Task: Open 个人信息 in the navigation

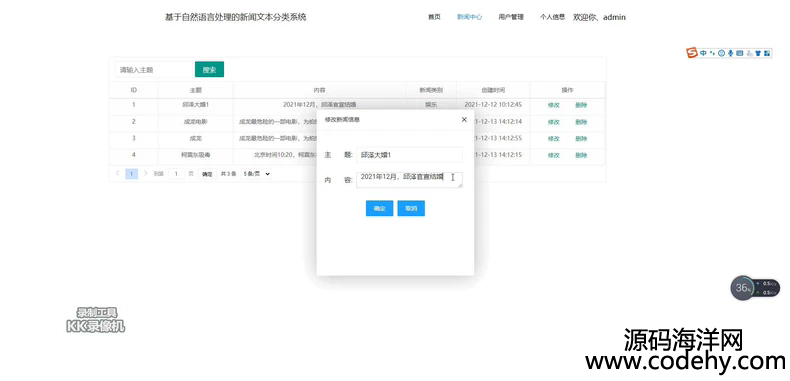Action: pyautogui.click(x=552, y=17)
